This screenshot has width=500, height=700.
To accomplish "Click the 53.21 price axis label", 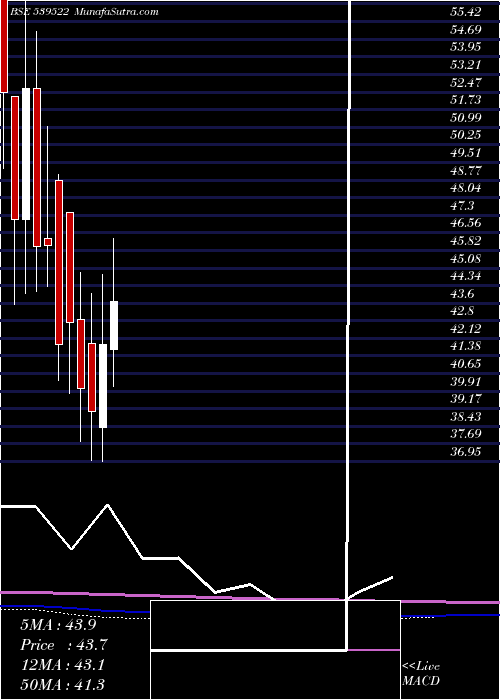I will coord(466,65).
